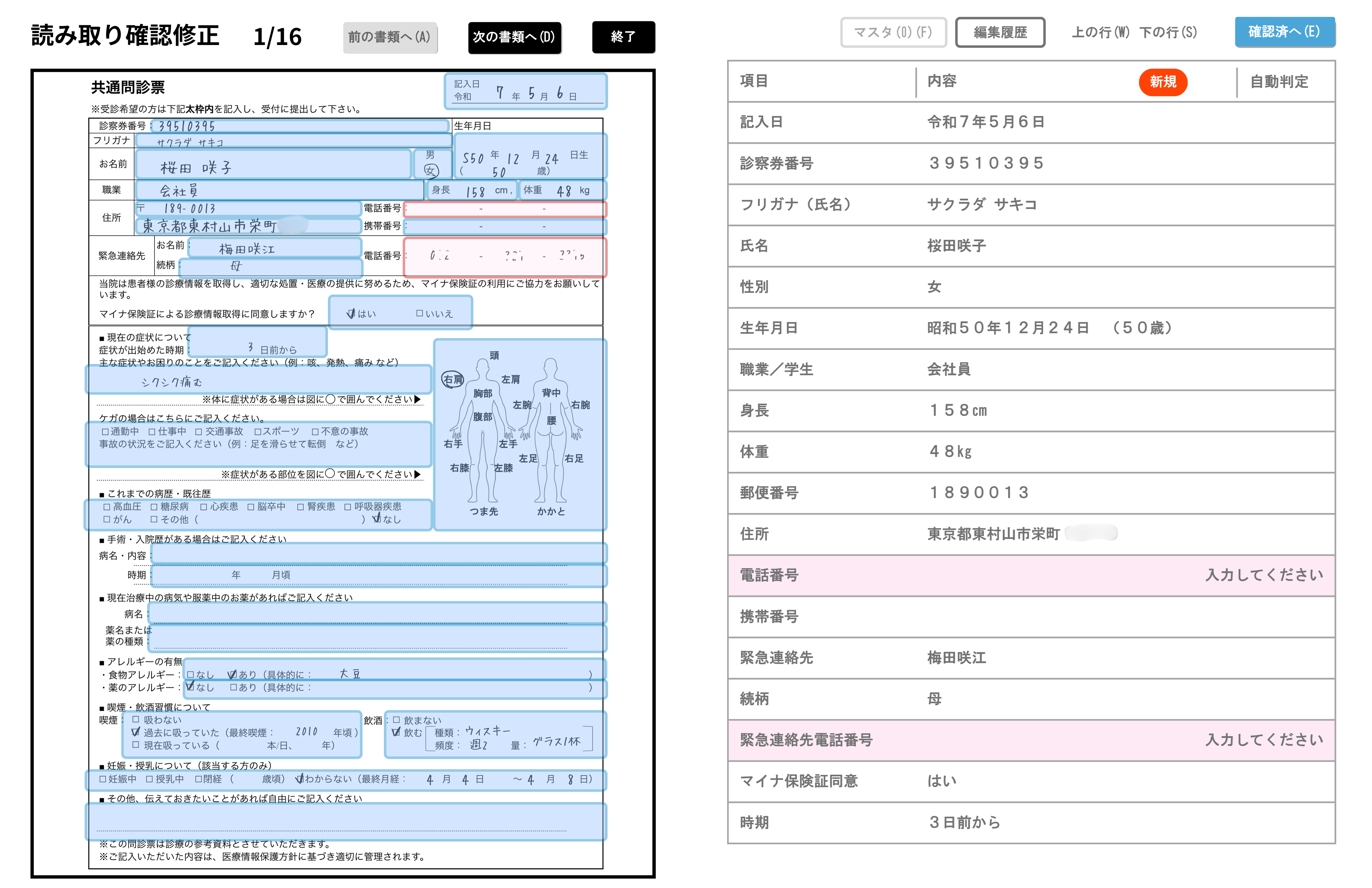Image resolution: width=1372 pixels, height=888 pixels.
Task: Navigate to previous document with 前の書類へ(A)
Action: pyautogui.click(x=390, y=38)
